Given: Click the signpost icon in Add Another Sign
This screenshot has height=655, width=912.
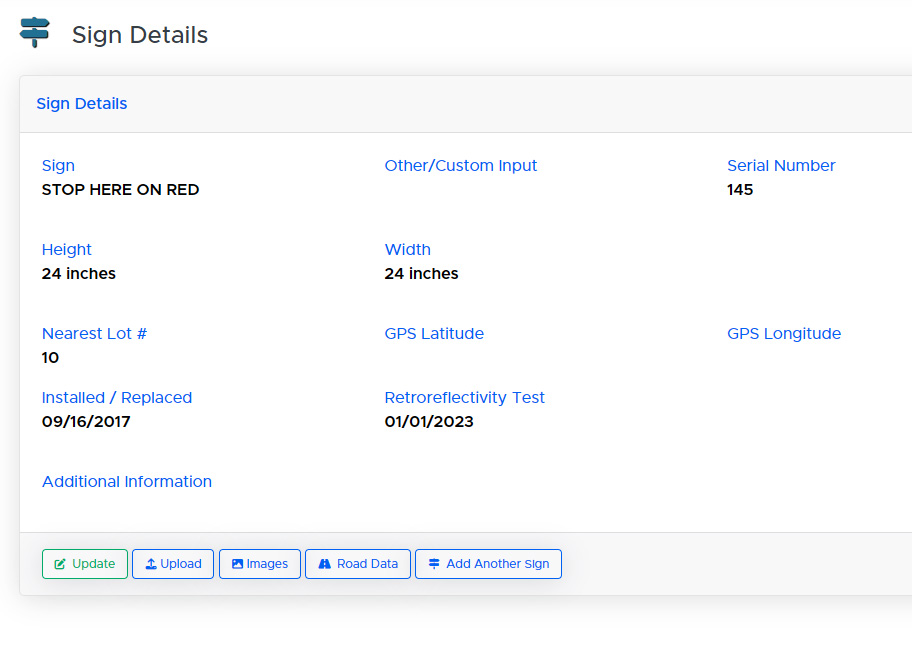Looking at the screenshot, I should click(x=434, y=564).
